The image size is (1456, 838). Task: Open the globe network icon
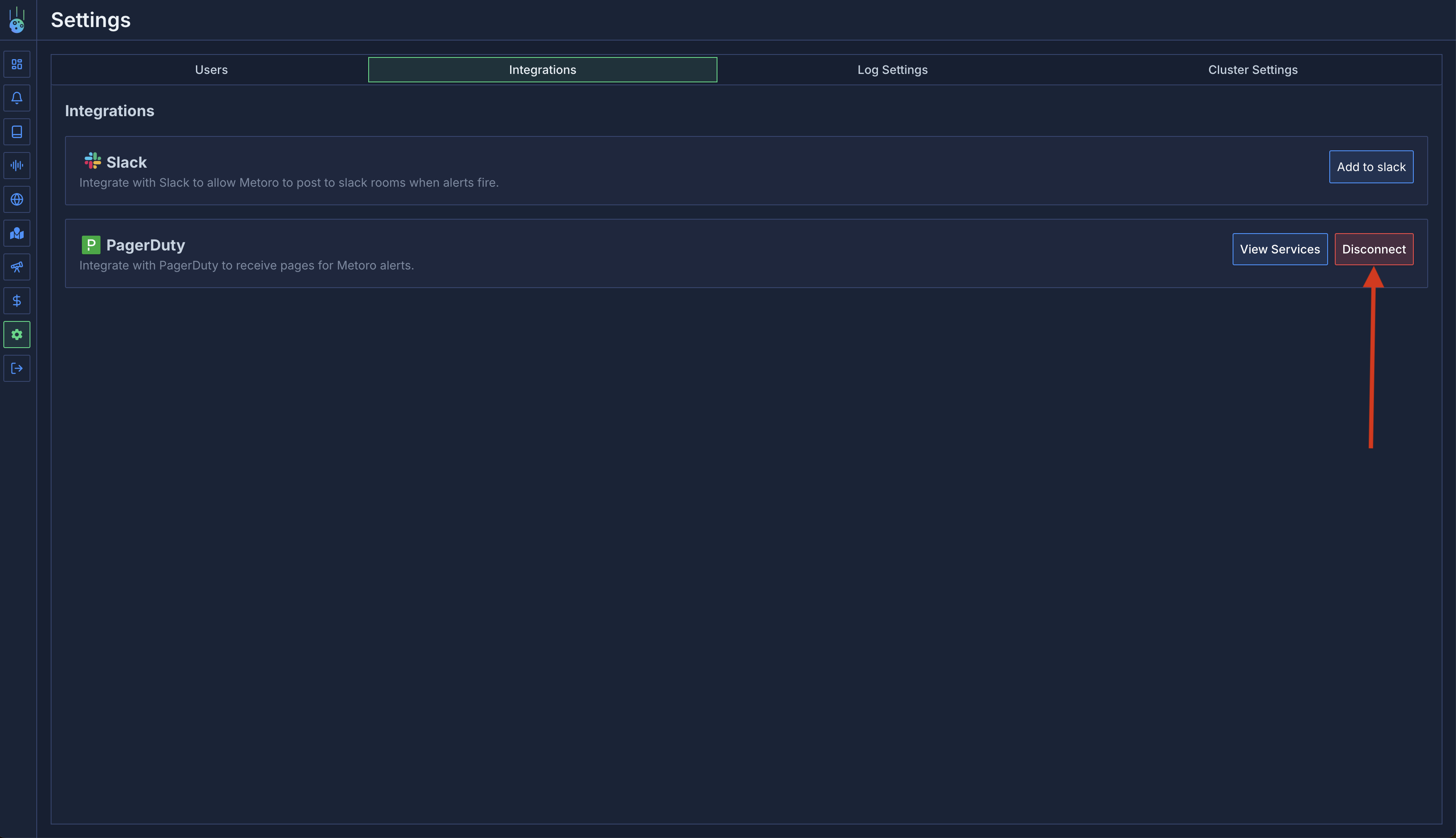click(x=17, y=199)
